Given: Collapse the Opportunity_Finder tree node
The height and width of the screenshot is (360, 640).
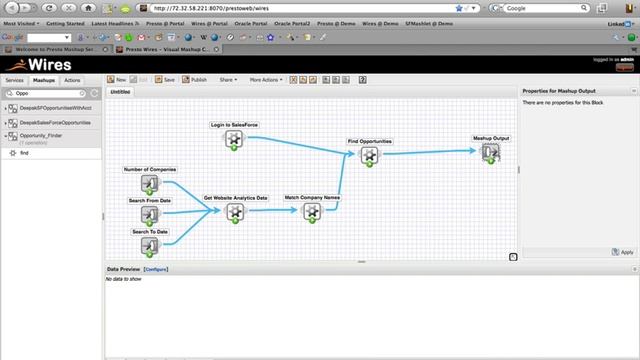Looking at the screenshot, I should coord(5,136).
